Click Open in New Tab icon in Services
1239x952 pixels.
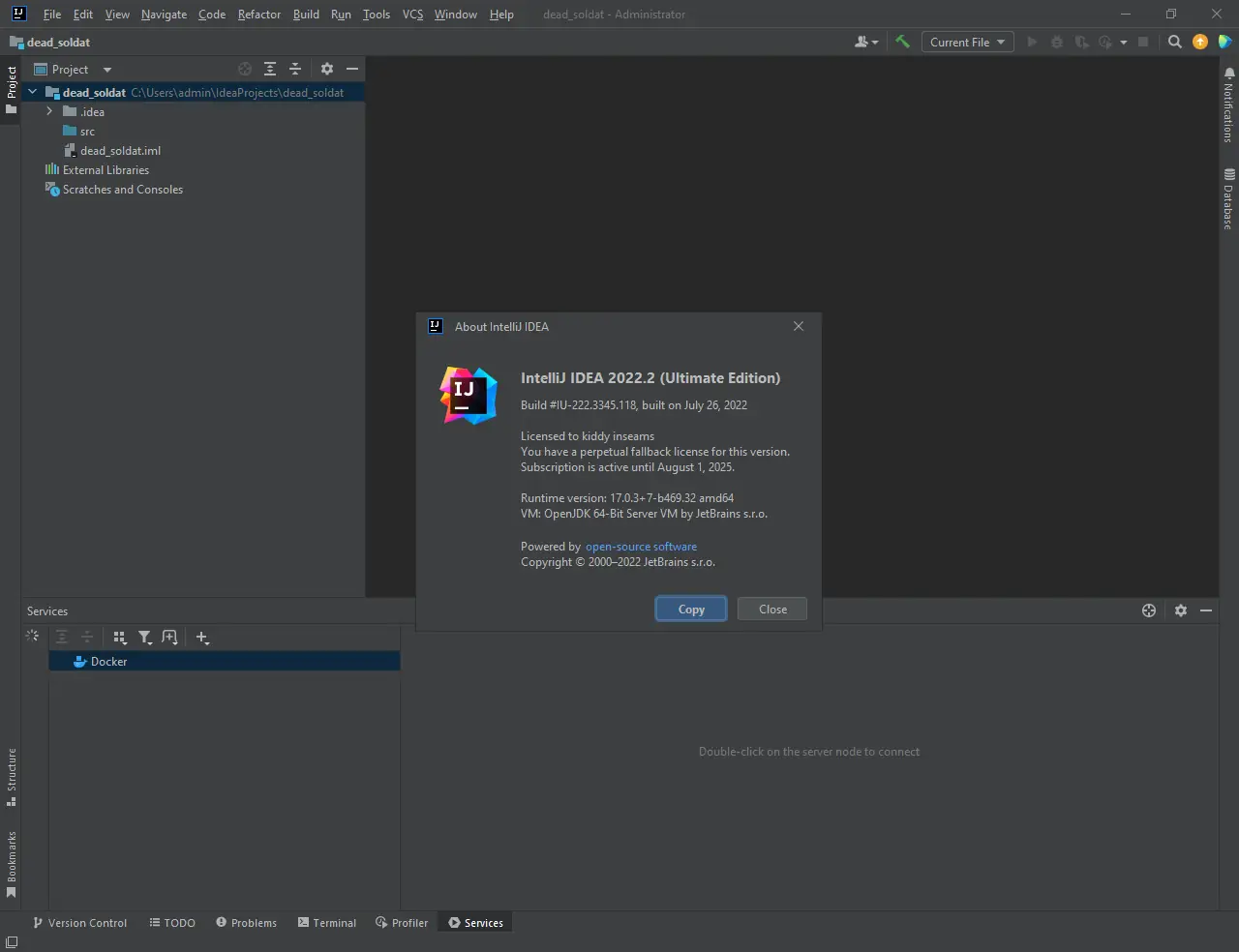coord(170,637)
